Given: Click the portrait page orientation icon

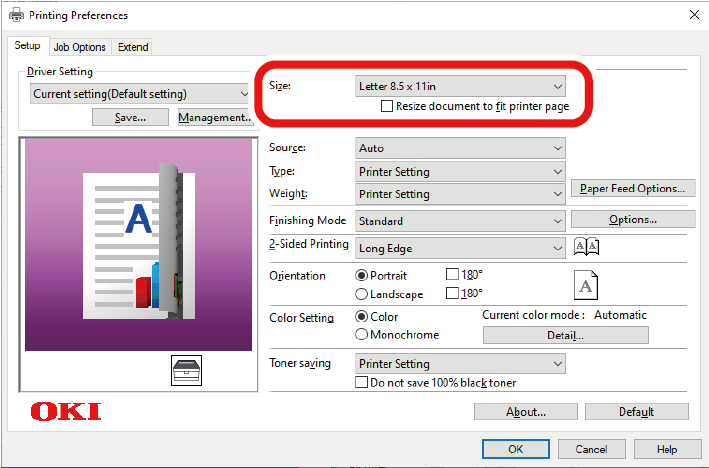Looking at the screenshot, I should click(587, 285).
